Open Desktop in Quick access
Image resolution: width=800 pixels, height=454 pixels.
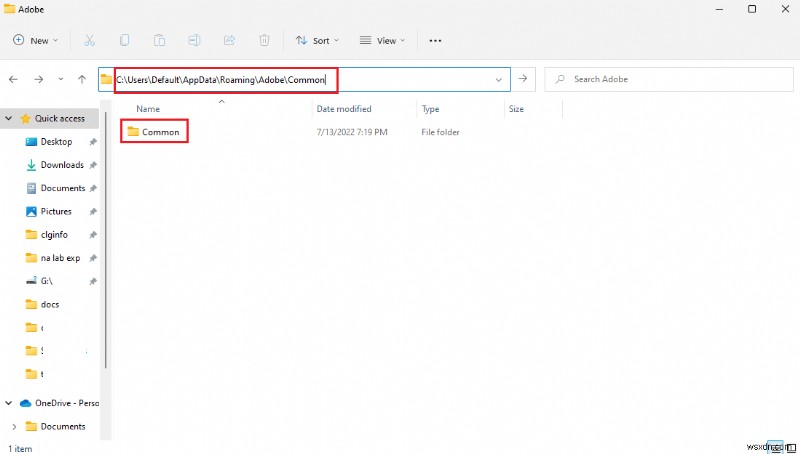[x=56, y=142]
